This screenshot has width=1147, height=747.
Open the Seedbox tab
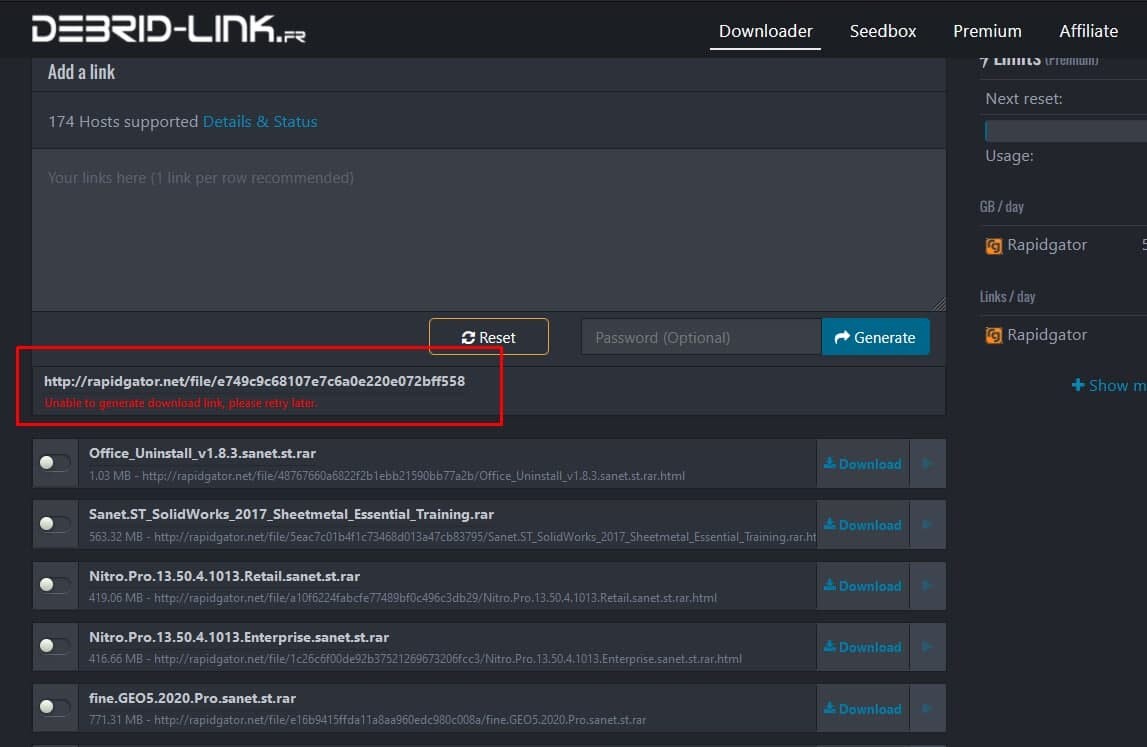[882, 31]
